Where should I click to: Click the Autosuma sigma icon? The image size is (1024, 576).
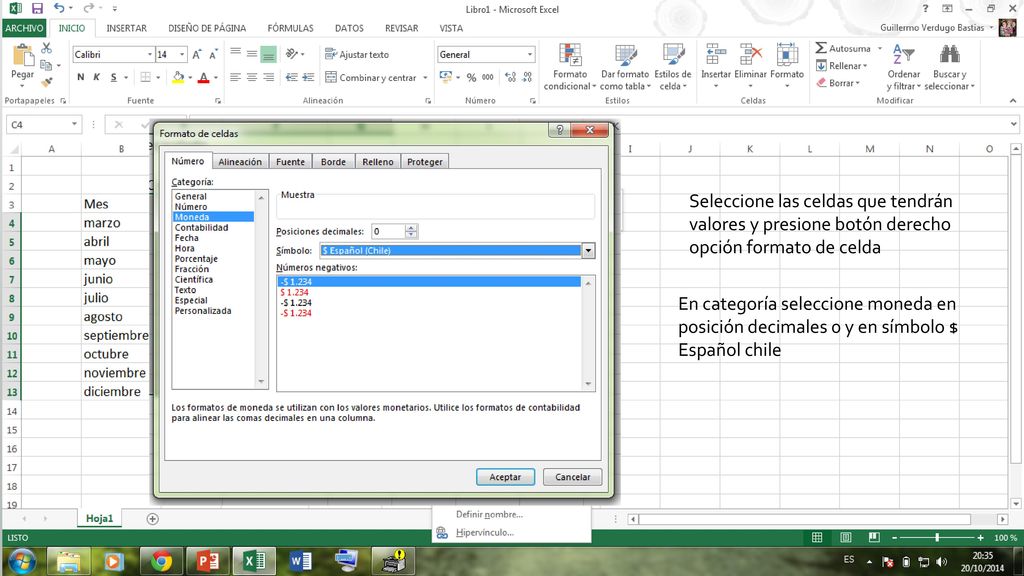821,48
